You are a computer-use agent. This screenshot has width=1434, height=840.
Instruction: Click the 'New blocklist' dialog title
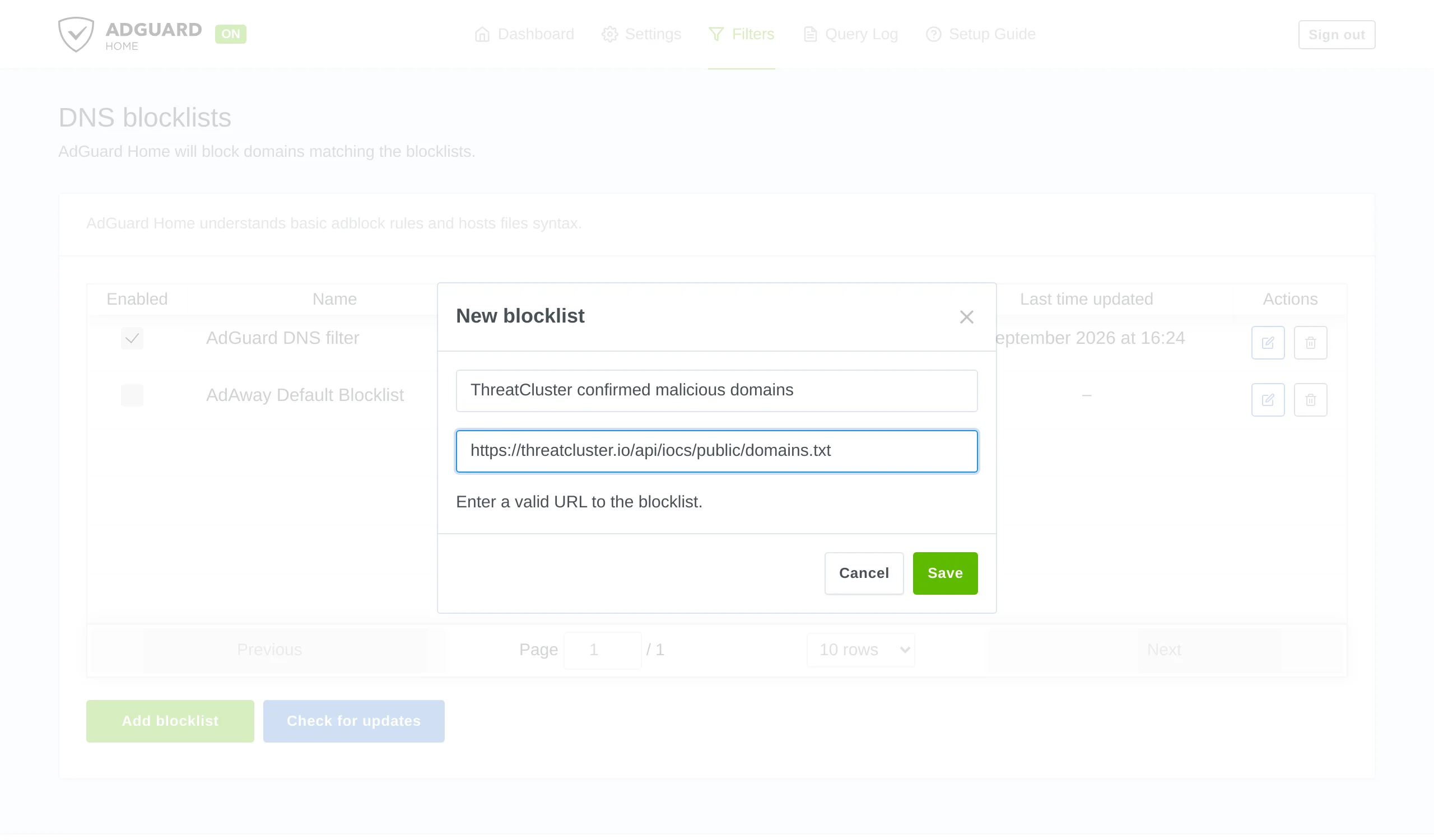point(520,316)
